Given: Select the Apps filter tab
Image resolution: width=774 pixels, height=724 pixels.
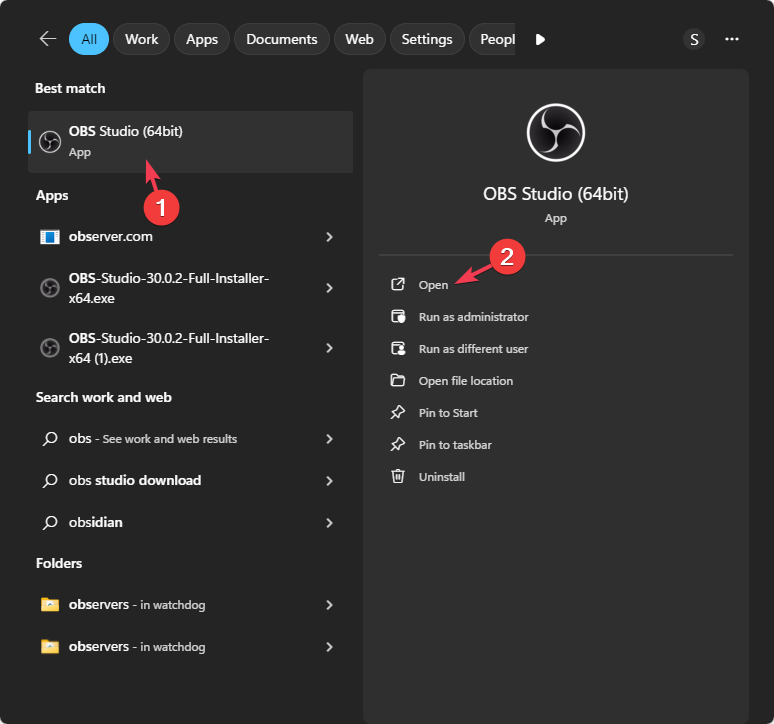Looking at the screenshot, I should (202, 39).
